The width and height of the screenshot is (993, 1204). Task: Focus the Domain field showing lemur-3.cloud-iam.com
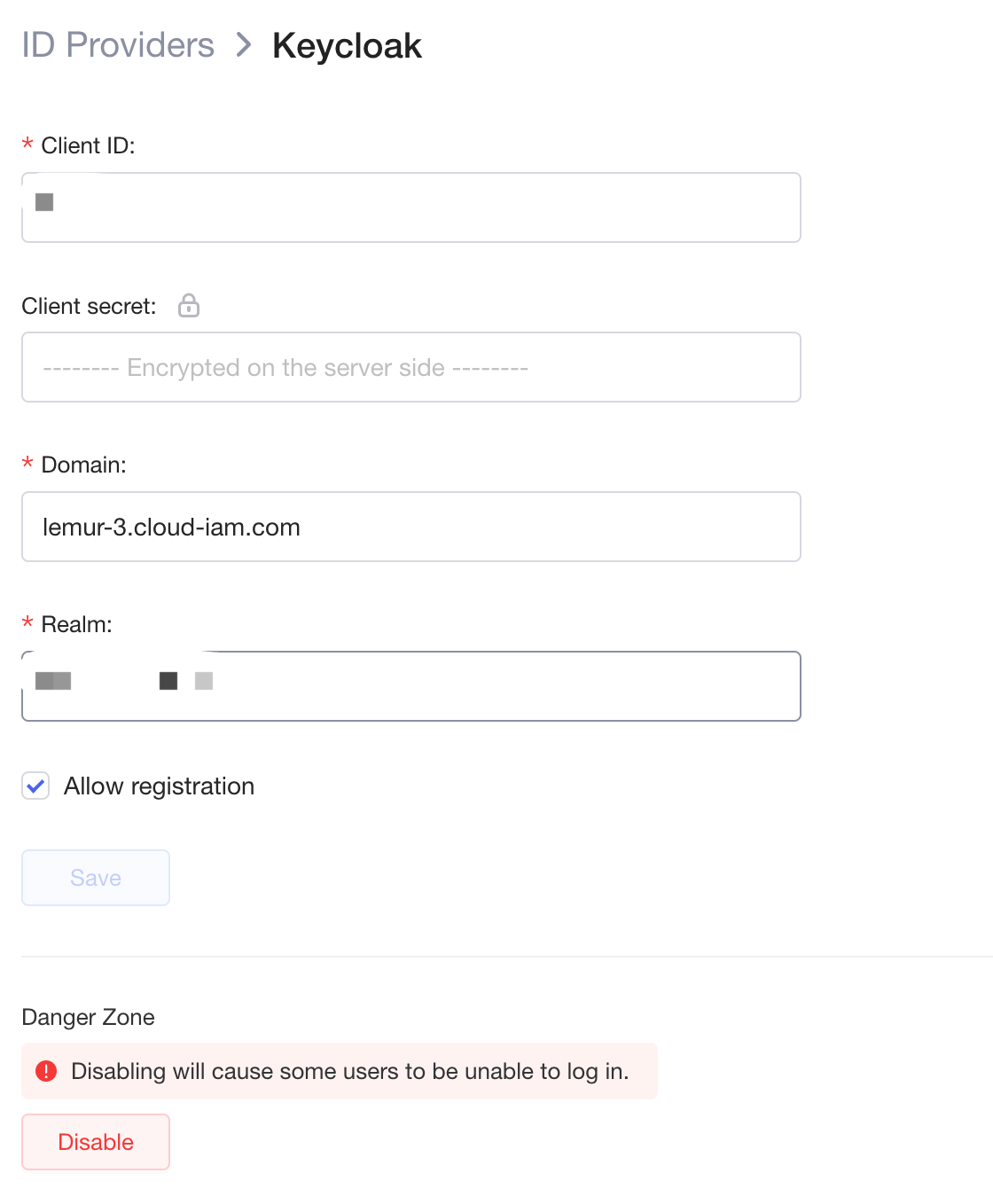click(410, 527)
